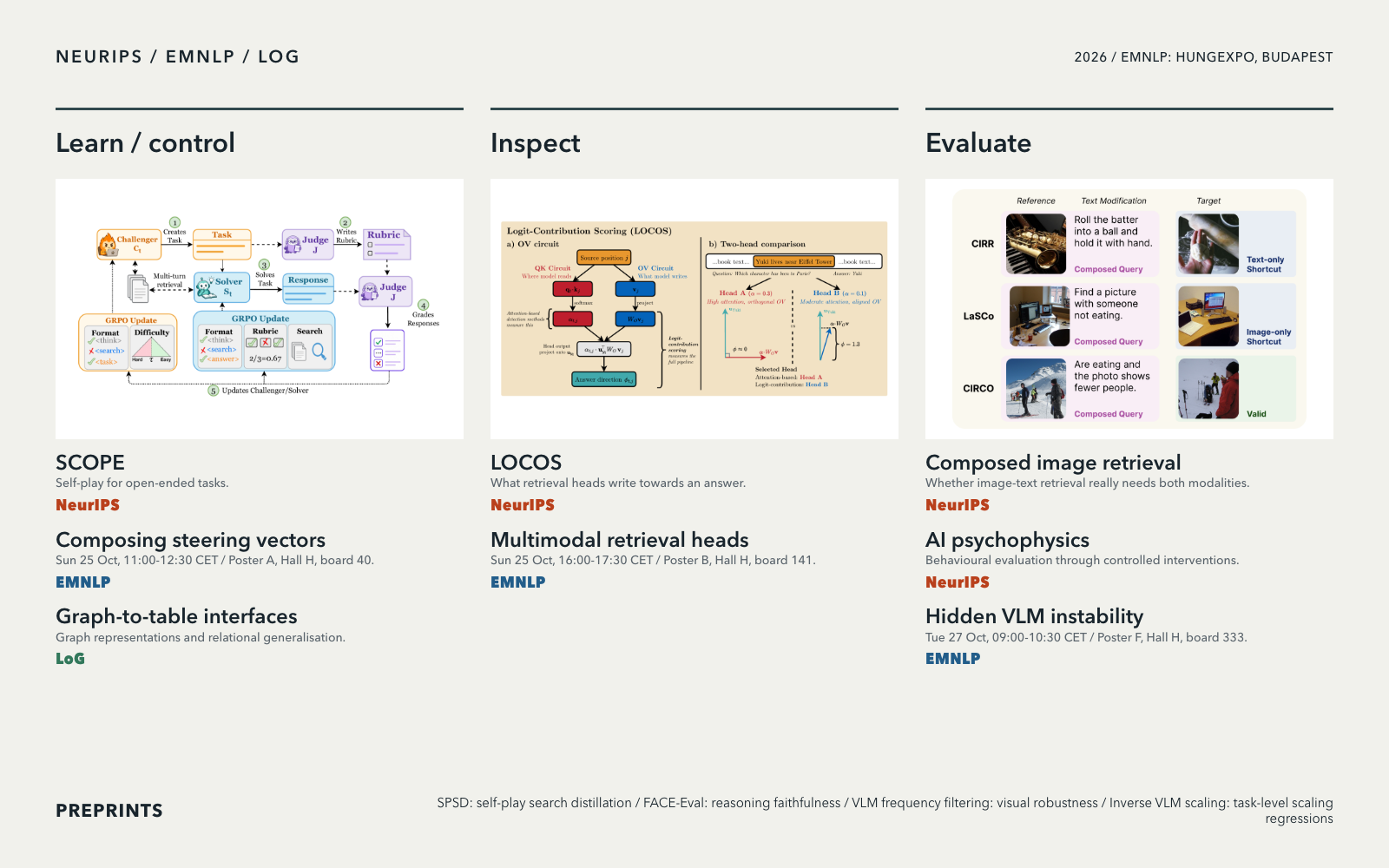
Task: Select the Inspect column heading
Action: (x=536, y=143)
